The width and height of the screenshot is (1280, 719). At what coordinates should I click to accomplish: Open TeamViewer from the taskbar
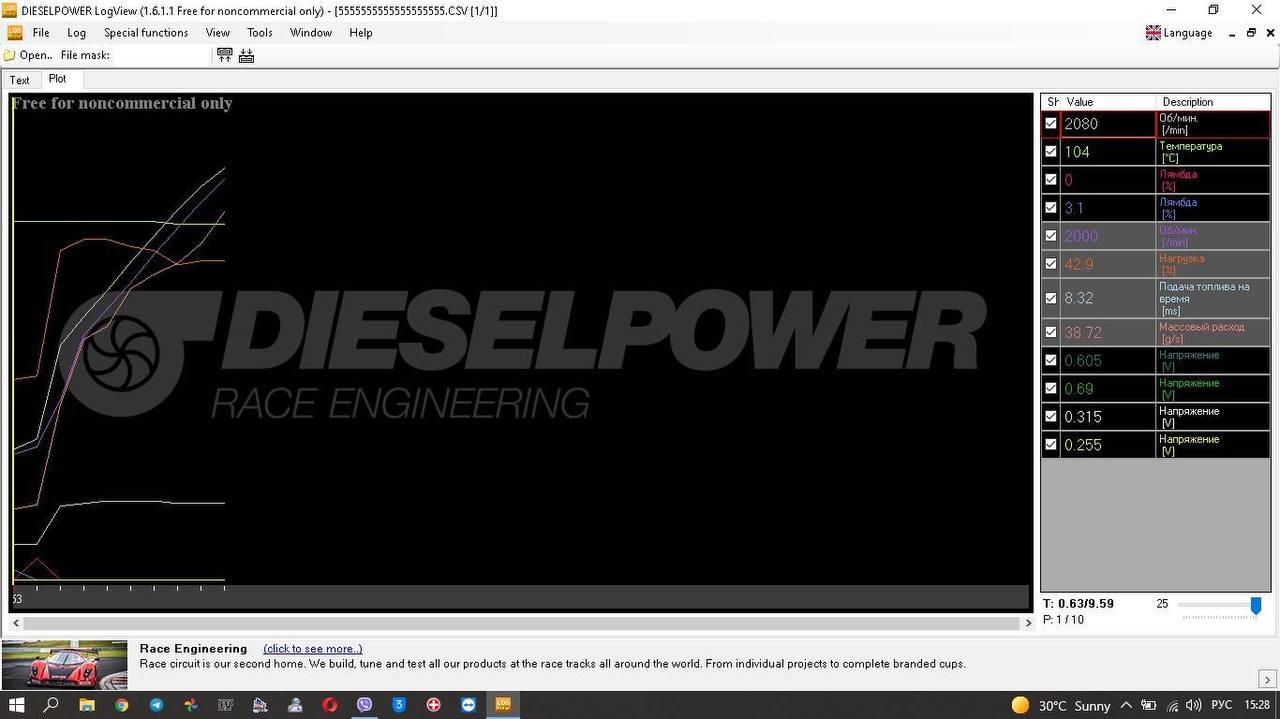469,705
